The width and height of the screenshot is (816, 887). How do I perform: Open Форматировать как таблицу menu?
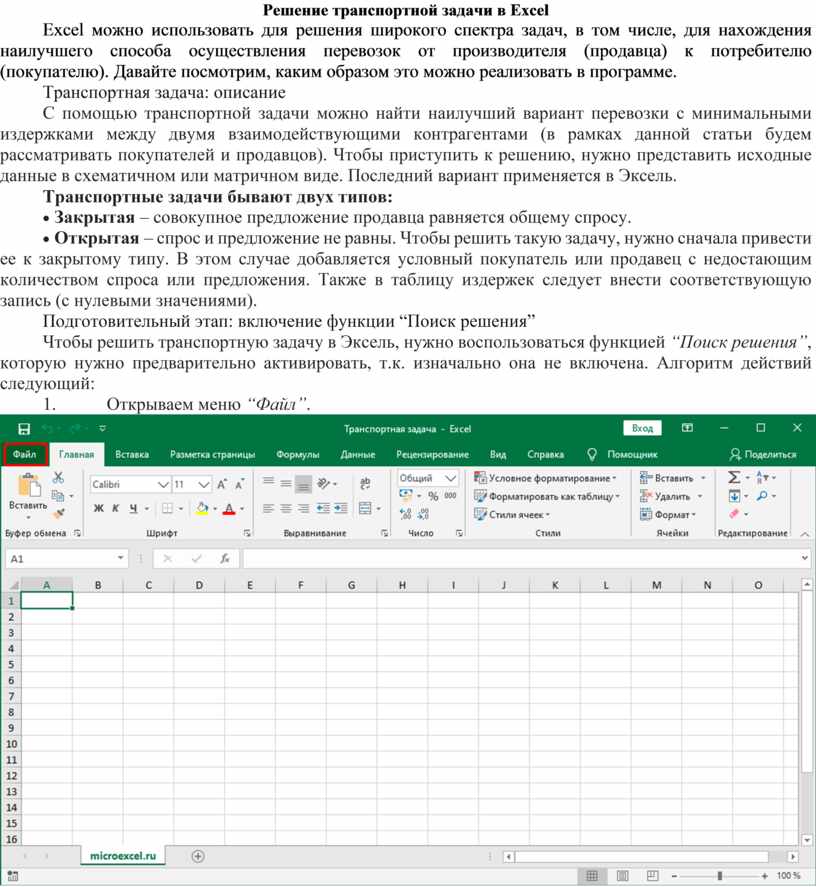click(547, 496)
